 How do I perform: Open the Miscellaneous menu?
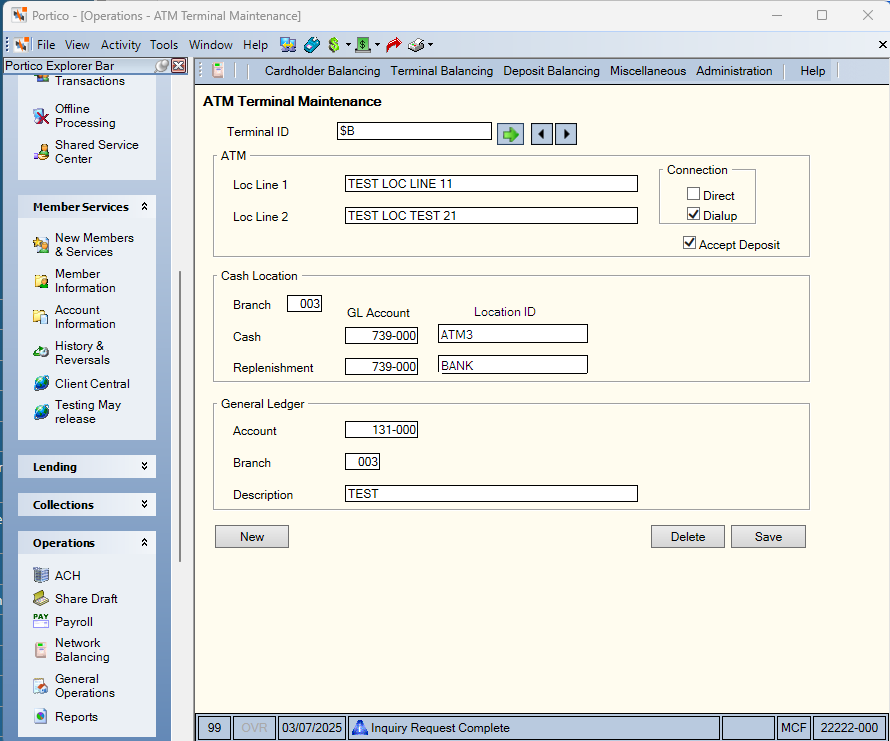click(648, 71)
